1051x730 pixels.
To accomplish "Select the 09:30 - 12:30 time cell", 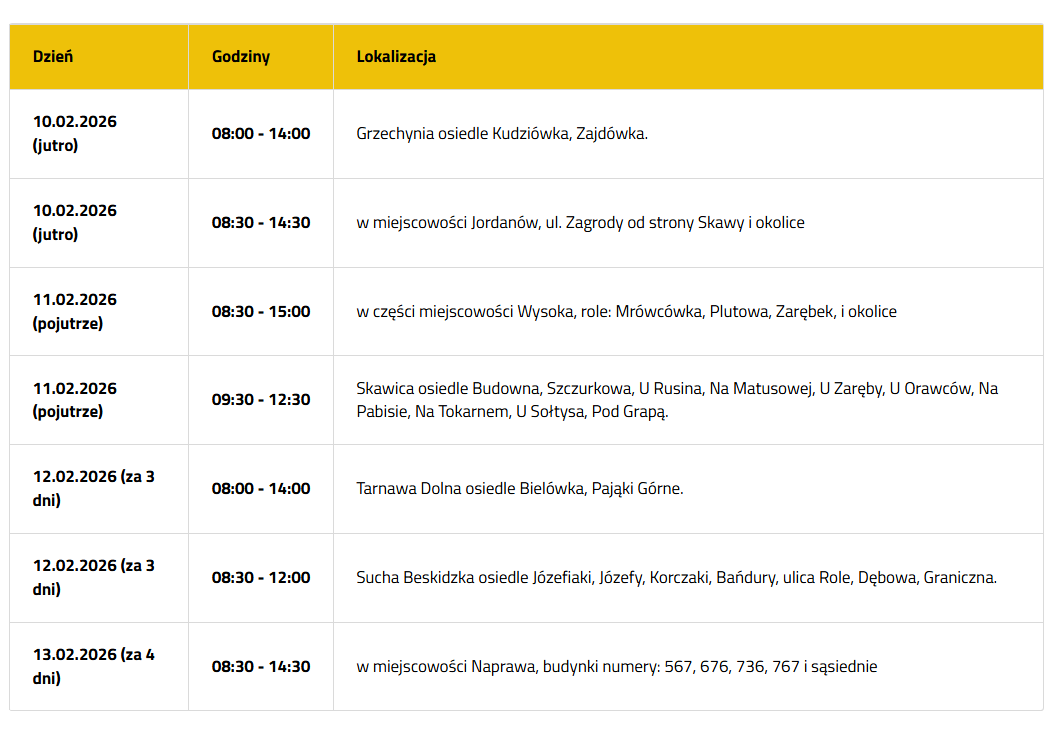I will tap(261, 400).
